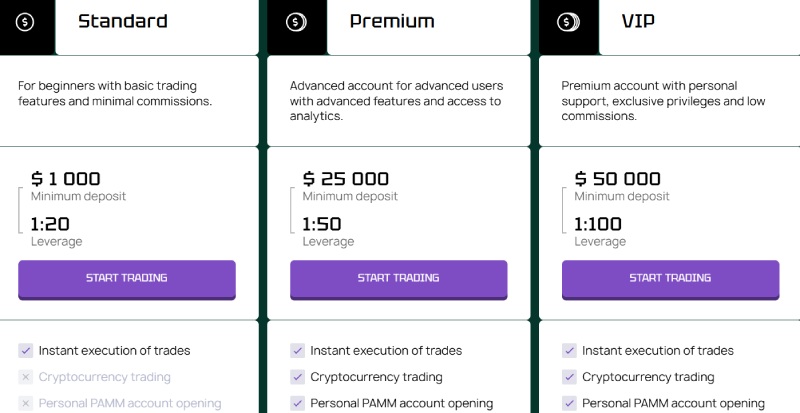Toggle VIP's Cryptocurrency trading checkbox
Image resolution: width=800 pixels, height=413 pixels.
coord(569,377)
